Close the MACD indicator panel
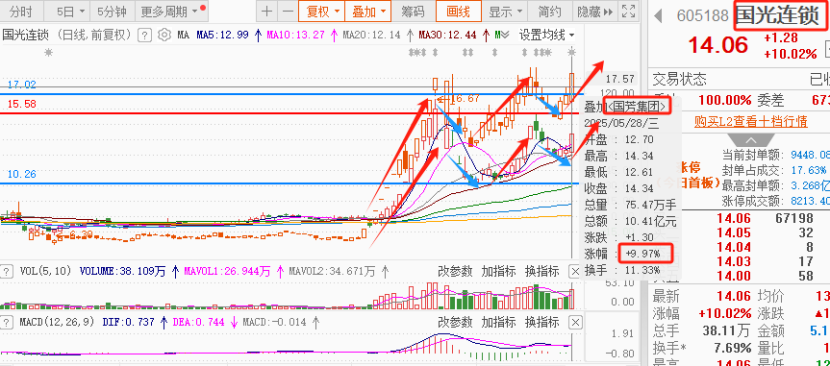830x366 pixels. click(575, 322)
